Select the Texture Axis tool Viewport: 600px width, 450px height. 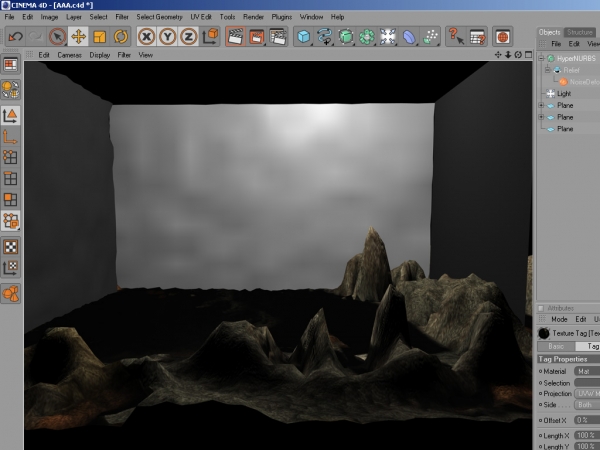pos(10,267)
